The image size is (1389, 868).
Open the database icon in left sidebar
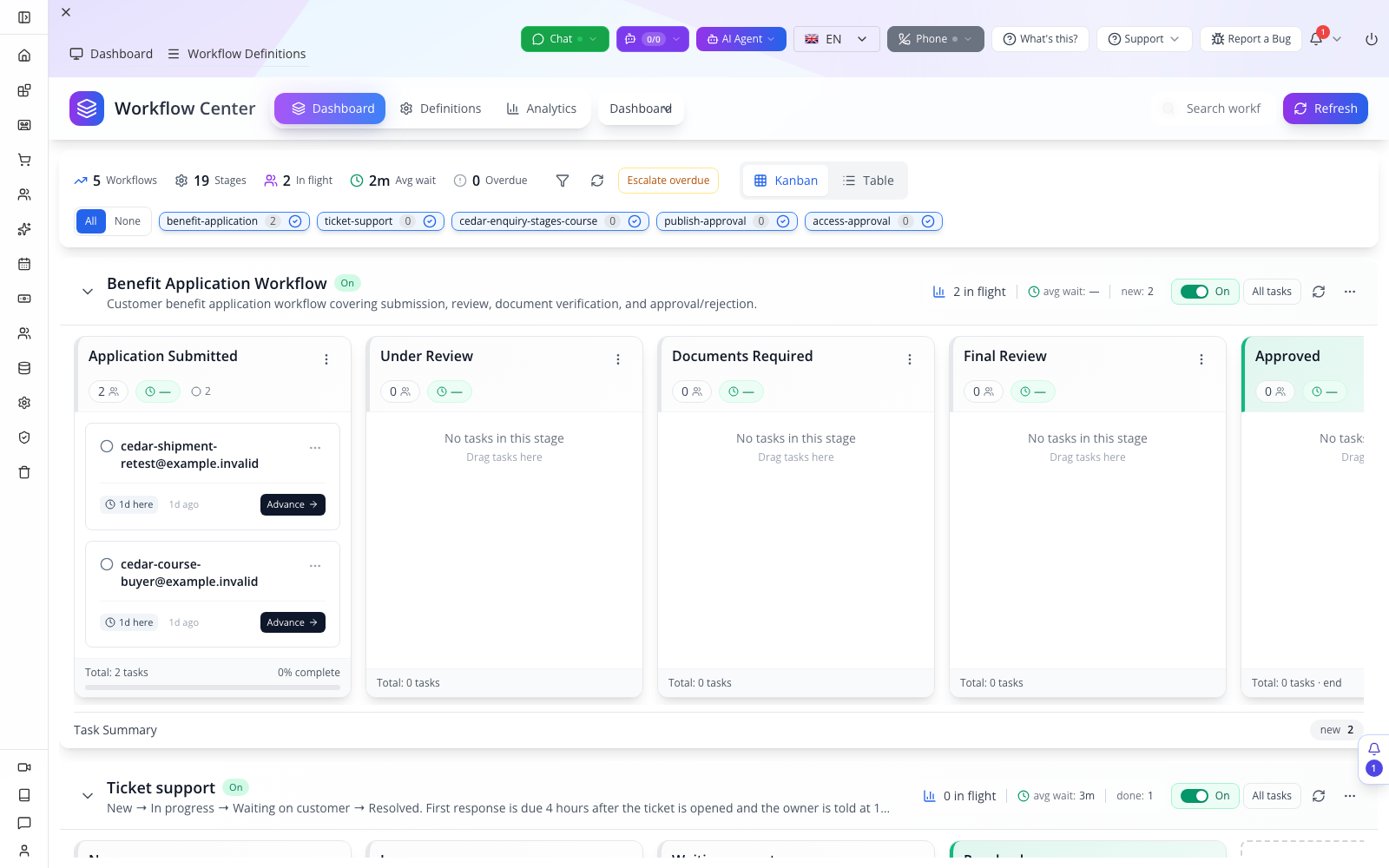pyautogui.click(x=24, y=368)
